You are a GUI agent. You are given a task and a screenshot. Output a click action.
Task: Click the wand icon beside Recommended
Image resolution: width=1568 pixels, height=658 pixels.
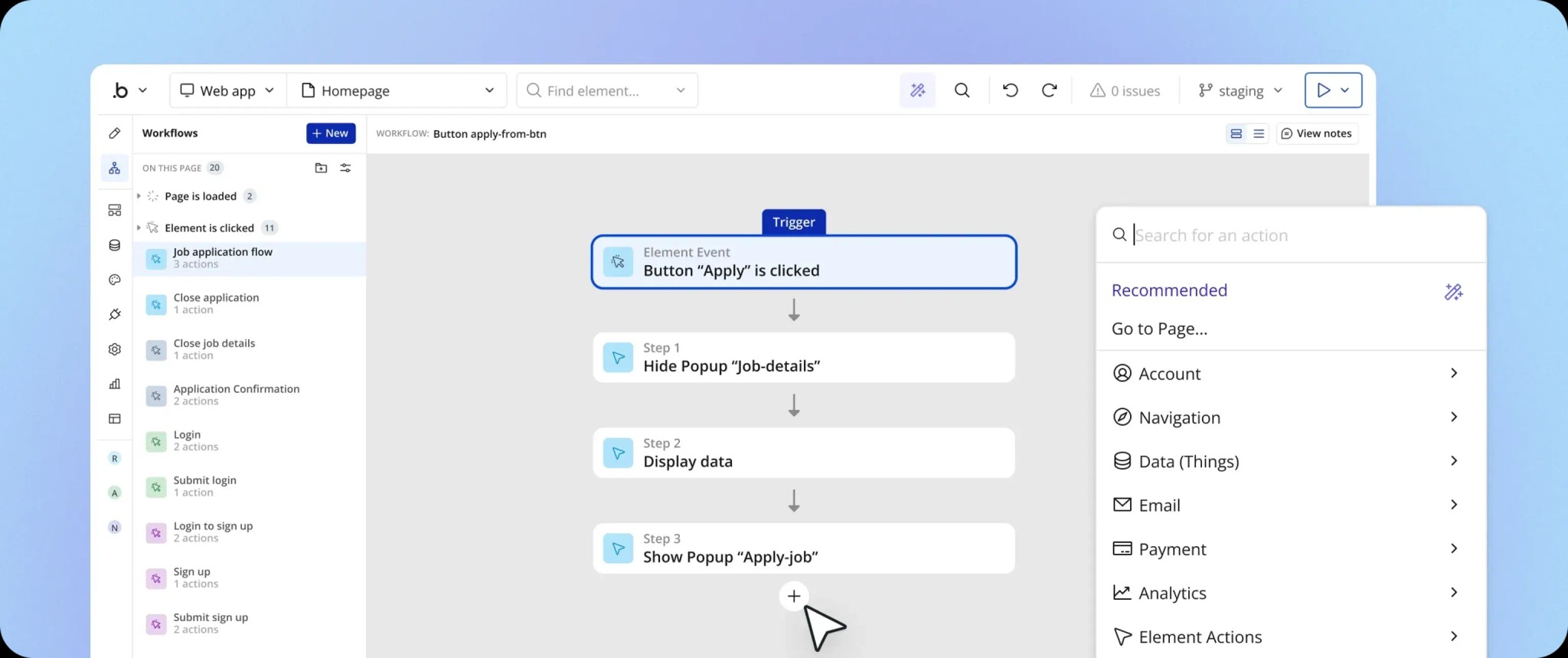(x=1453, y=291)
